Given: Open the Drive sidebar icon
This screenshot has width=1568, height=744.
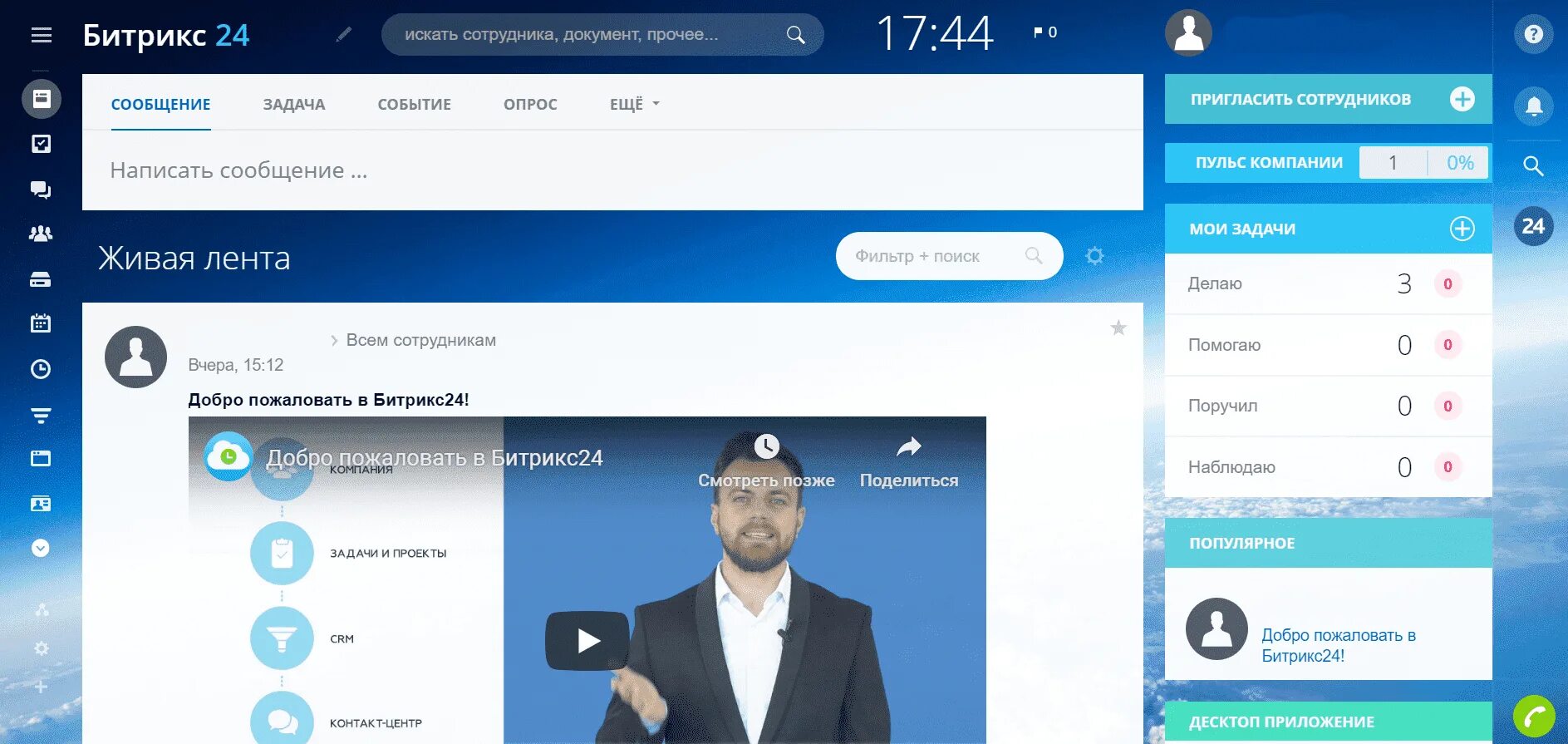Looking at the screenshot, I should (x=41, y=279).
